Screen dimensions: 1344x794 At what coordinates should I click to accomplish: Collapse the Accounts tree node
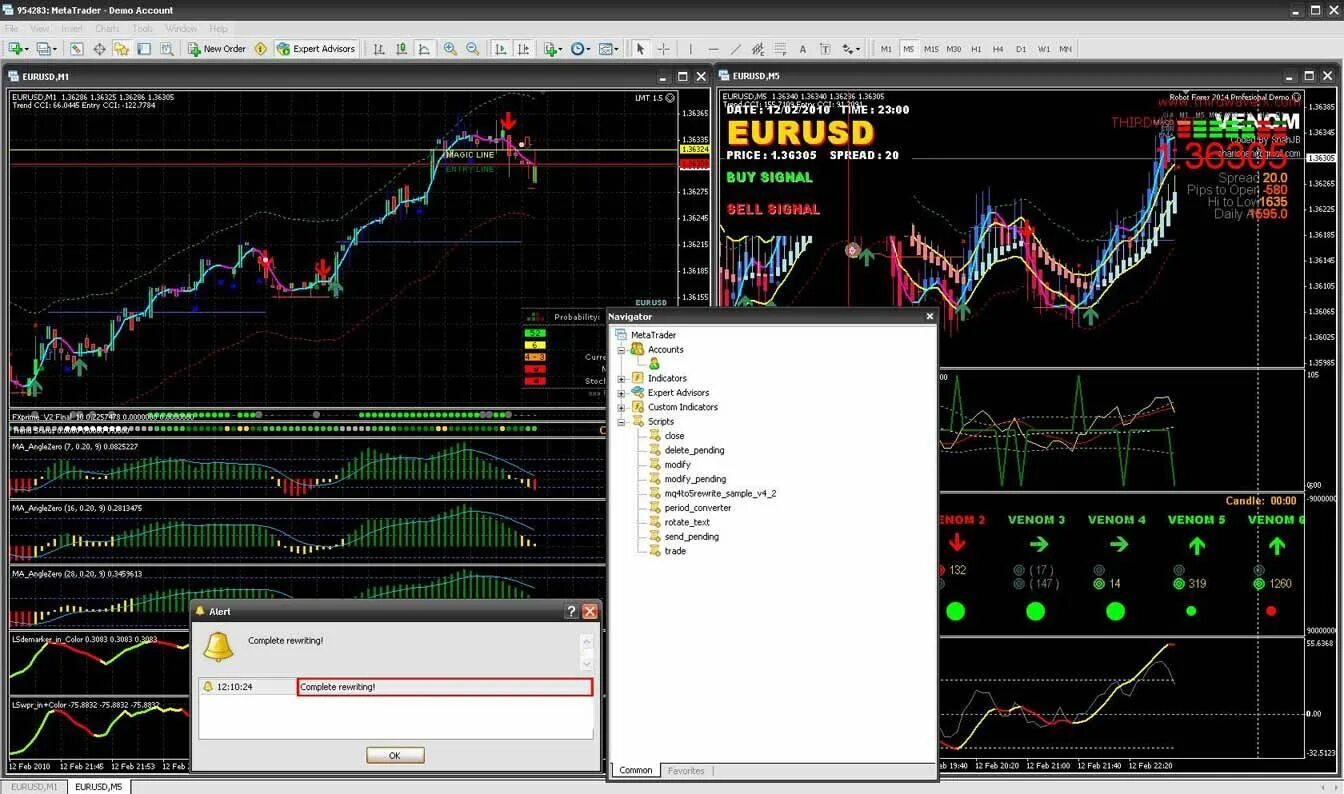point(621,350)
